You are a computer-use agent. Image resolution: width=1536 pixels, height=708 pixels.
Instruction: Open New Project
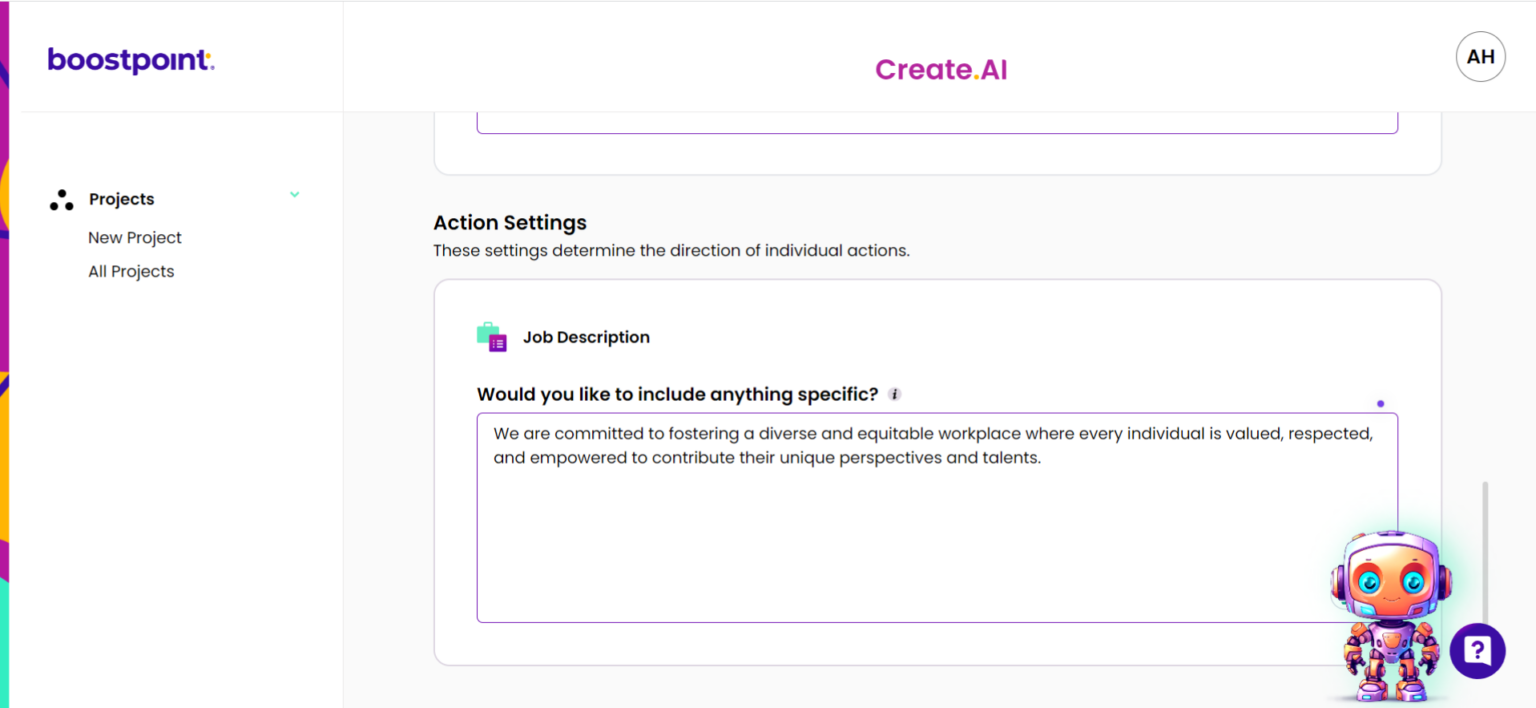tap(135, 237)
